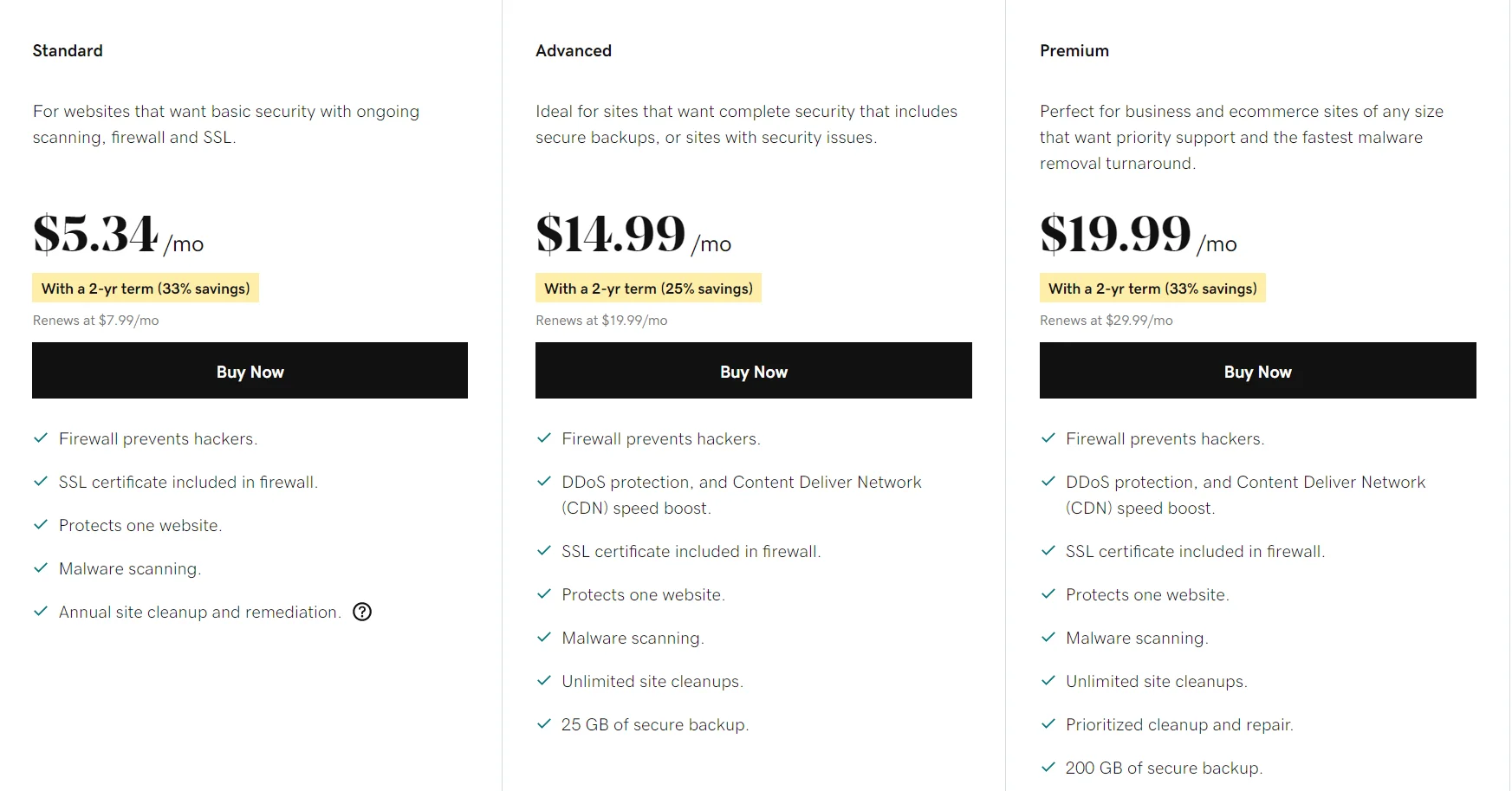Click the checkmark beside Malware scanning in Standard

click(40, 568)
